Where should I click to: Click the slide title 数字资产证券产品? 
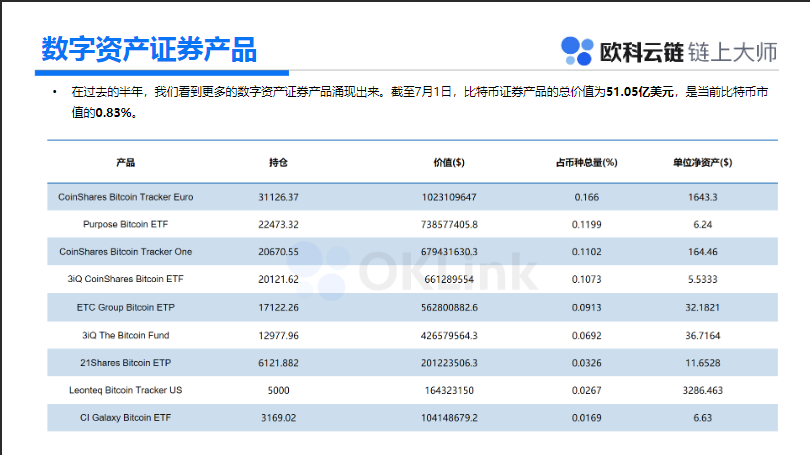coord(149,50)
